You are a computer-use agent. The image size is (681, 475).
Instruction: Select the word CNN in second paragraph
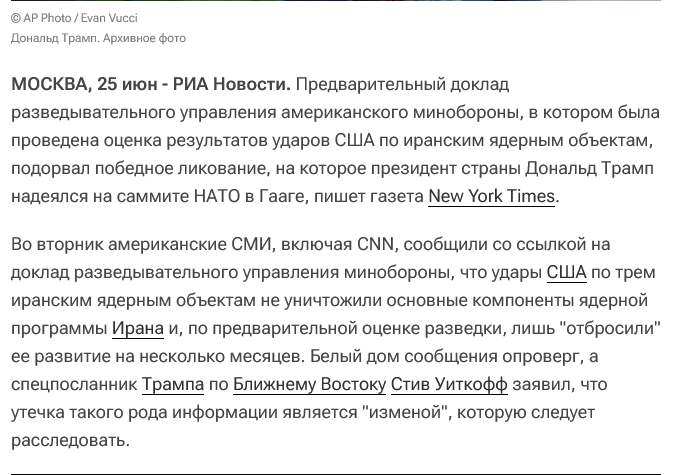[x=375, y=244]
